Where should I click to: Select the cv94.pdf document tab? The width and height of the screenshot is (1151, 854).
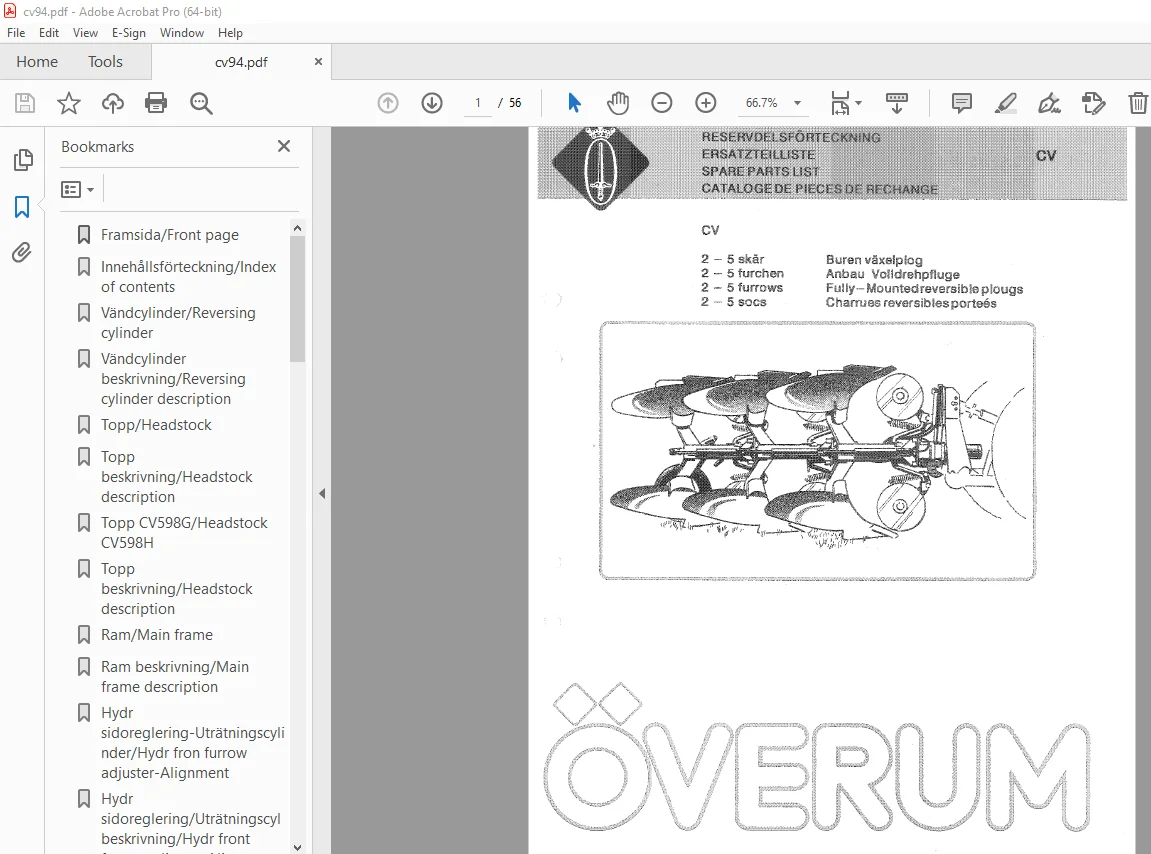pos(241,62)
